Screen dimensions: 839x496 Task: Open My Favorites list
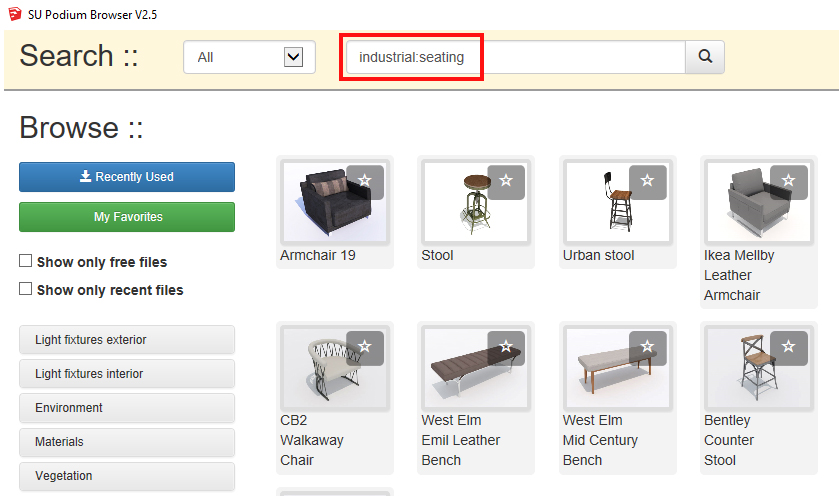pos(127,217)
